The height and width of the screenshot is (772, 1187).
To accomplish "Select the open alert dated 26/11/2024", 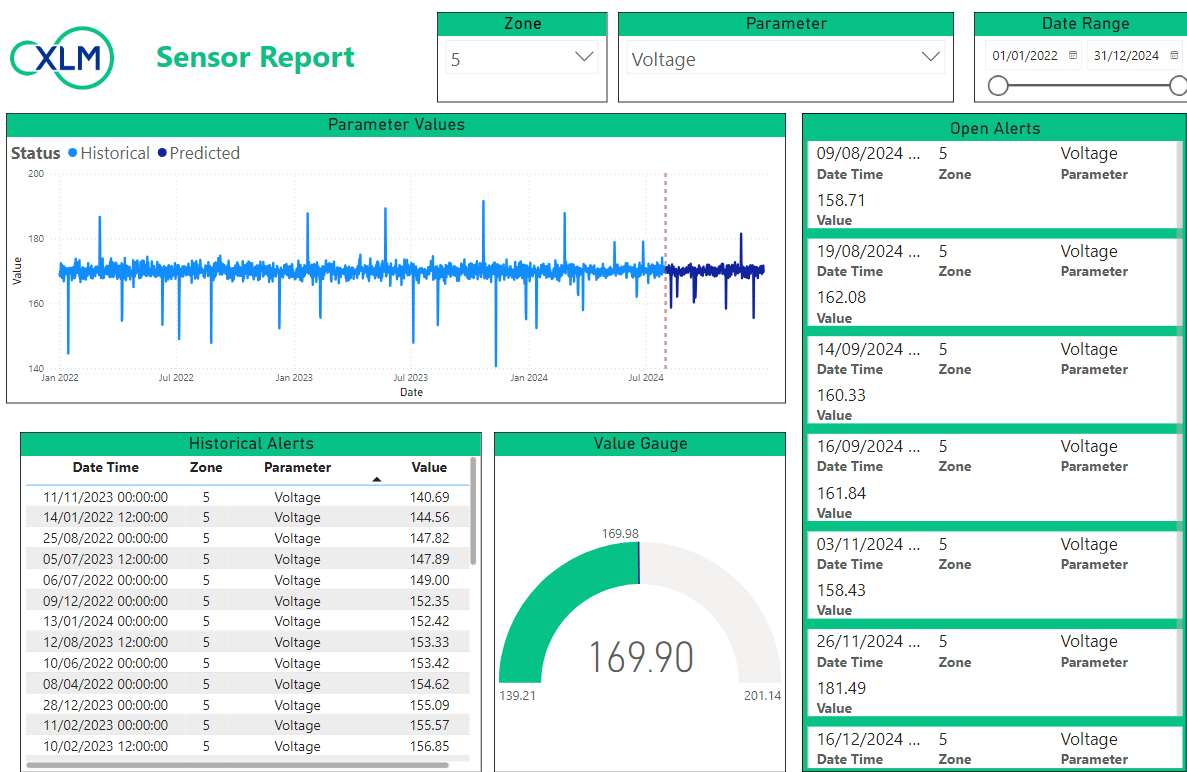I will (993, 673).
